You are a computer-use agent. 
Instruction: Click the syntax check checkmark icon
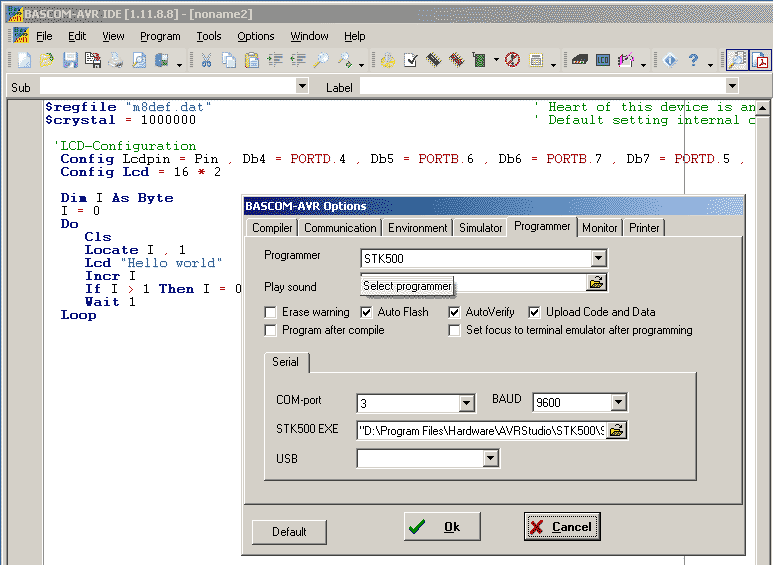[x=411, y=60]
